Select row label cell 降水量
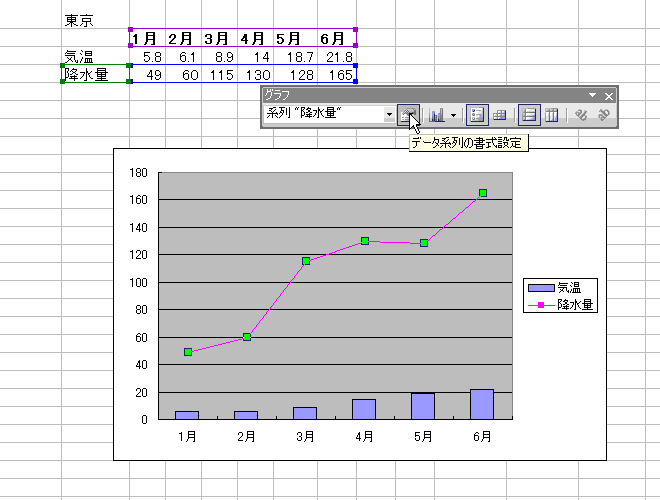Image resolution: width=660 pixels, height=500 pixels. tap(96, 74)
